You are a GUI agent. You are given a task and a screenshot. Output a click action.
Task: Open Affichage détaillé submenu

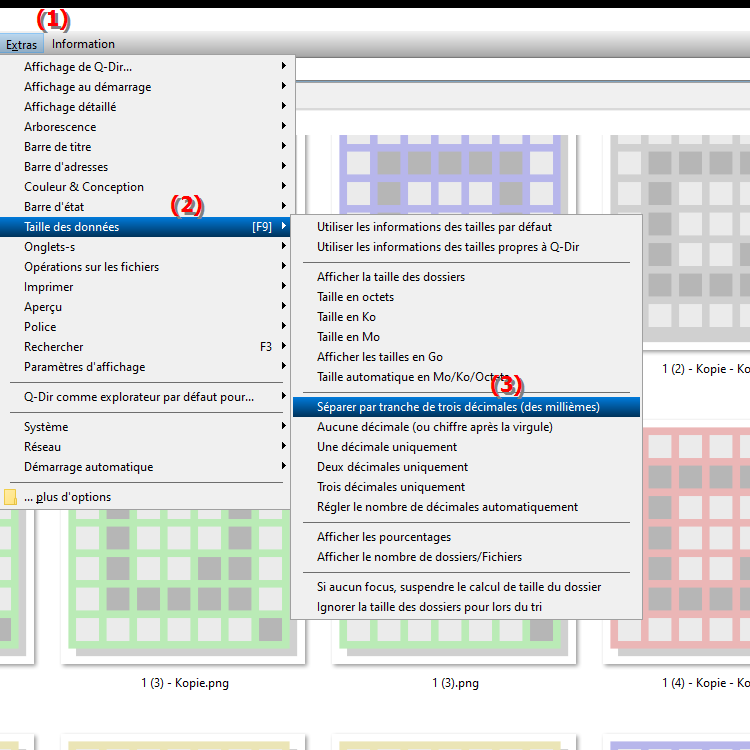(145, 107)
